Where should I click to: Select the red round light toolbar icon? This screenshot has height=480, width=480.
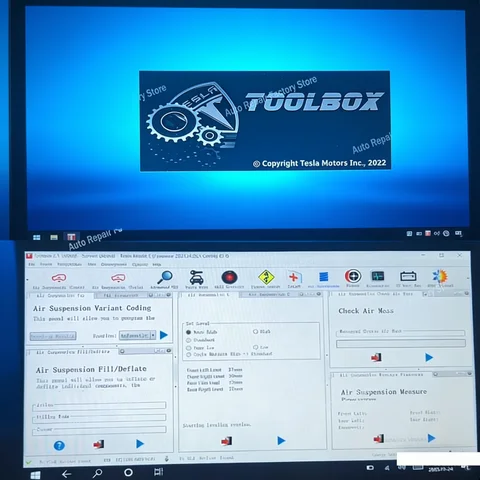(x=229, y=277)
